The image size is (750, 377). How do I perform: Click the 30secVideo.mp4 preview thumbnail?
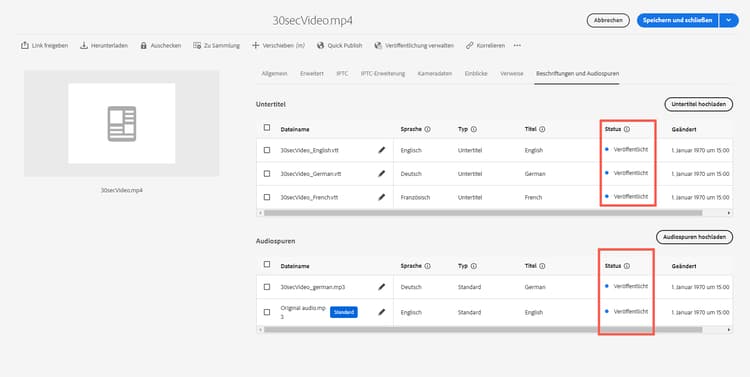(121, 123)
